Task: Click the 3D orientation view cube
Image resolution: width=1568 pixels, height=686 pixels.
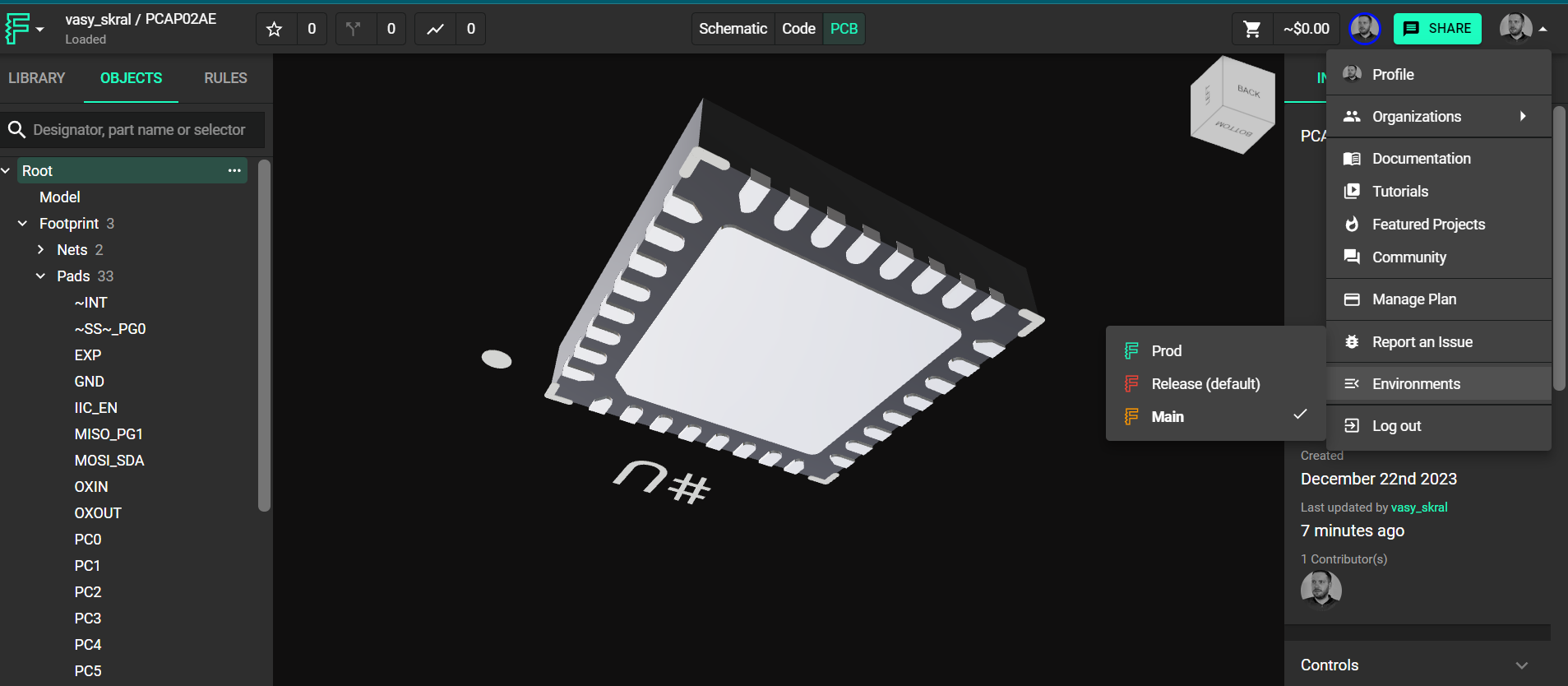Action: [1233, 104]
